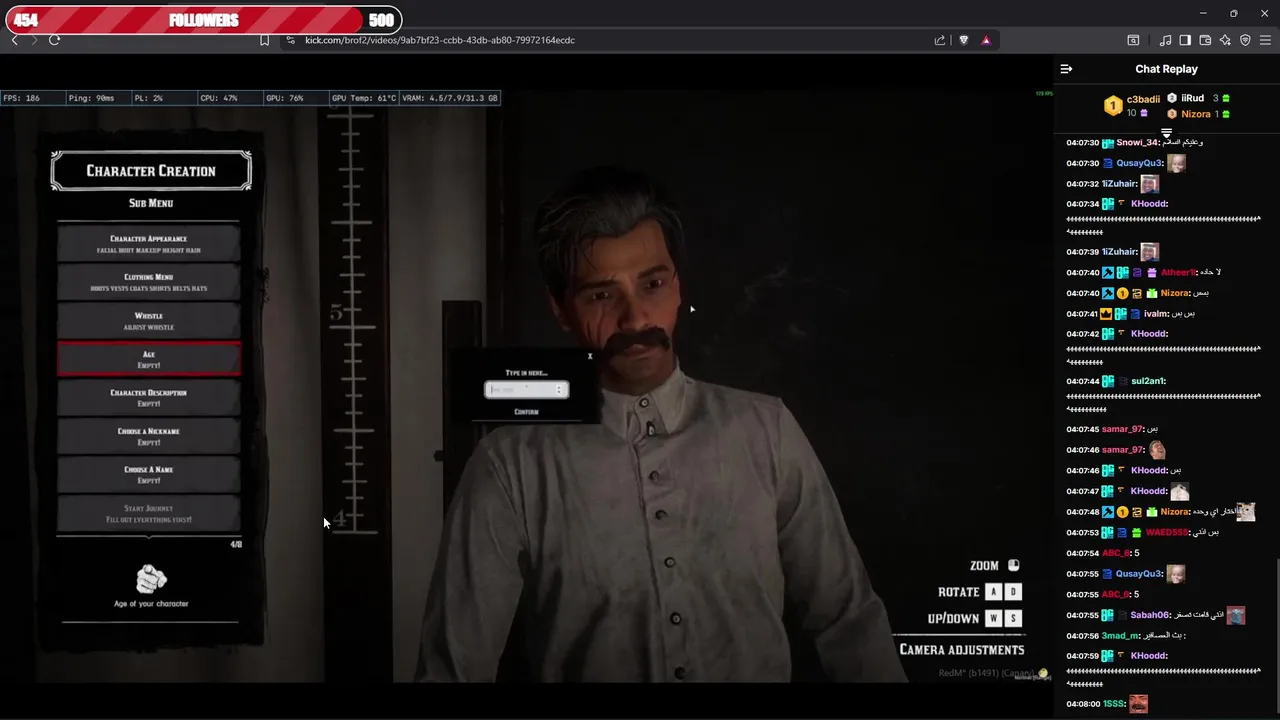The height and width of the screenshot is (720, 1280).
Task: Click username Sabah06 in chat
Action: pyautogui.click(x=1149, y=615)
